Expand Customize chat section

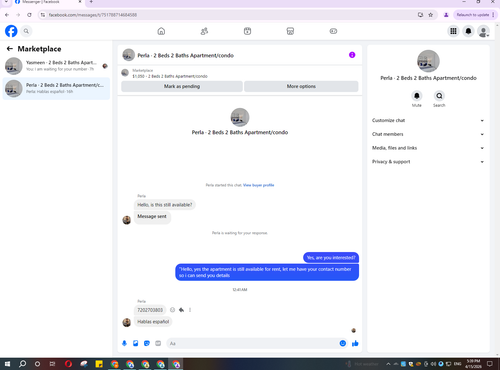click(x=428, y=120)
